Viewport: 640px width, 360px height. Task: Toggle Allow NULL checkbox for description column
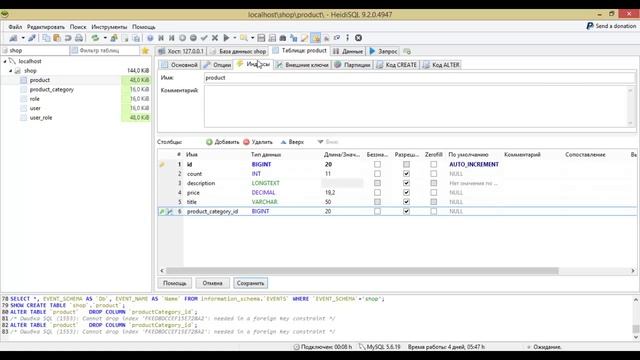click(x=406, y=183)
